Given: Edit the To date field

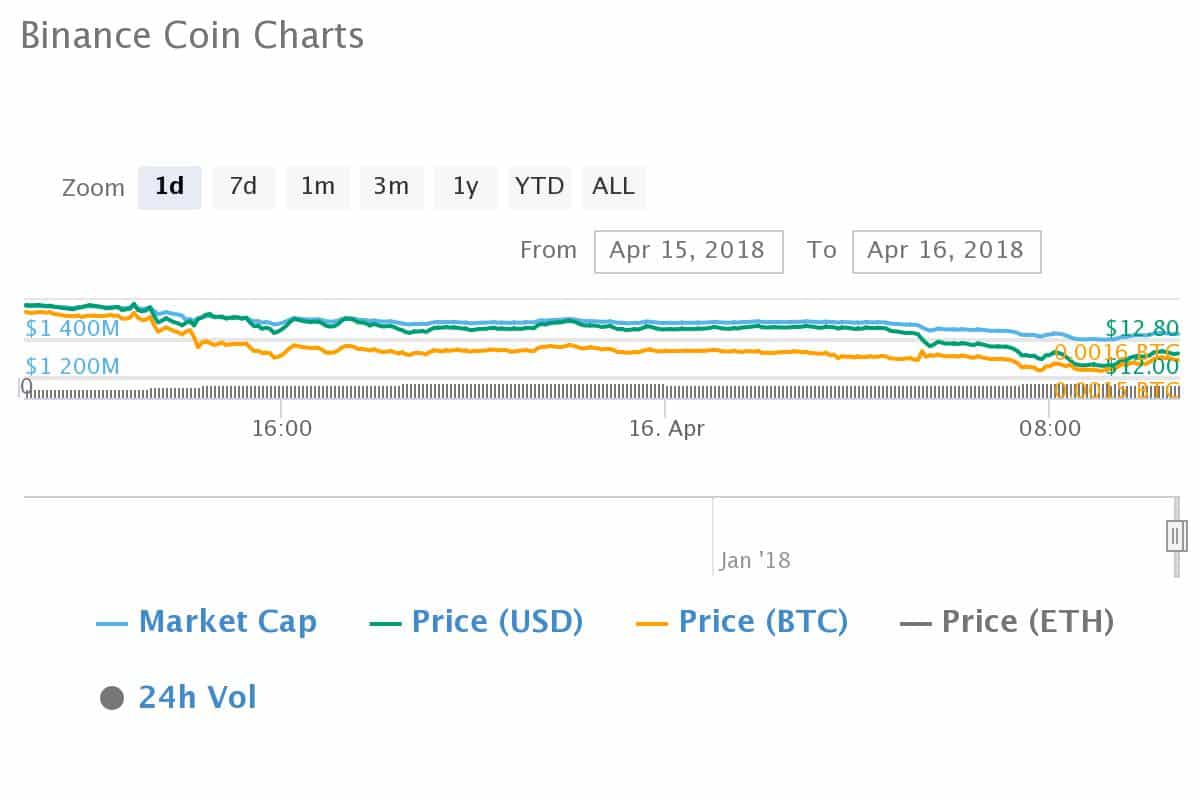Looking at the screenshot, I should coord(946,251).
